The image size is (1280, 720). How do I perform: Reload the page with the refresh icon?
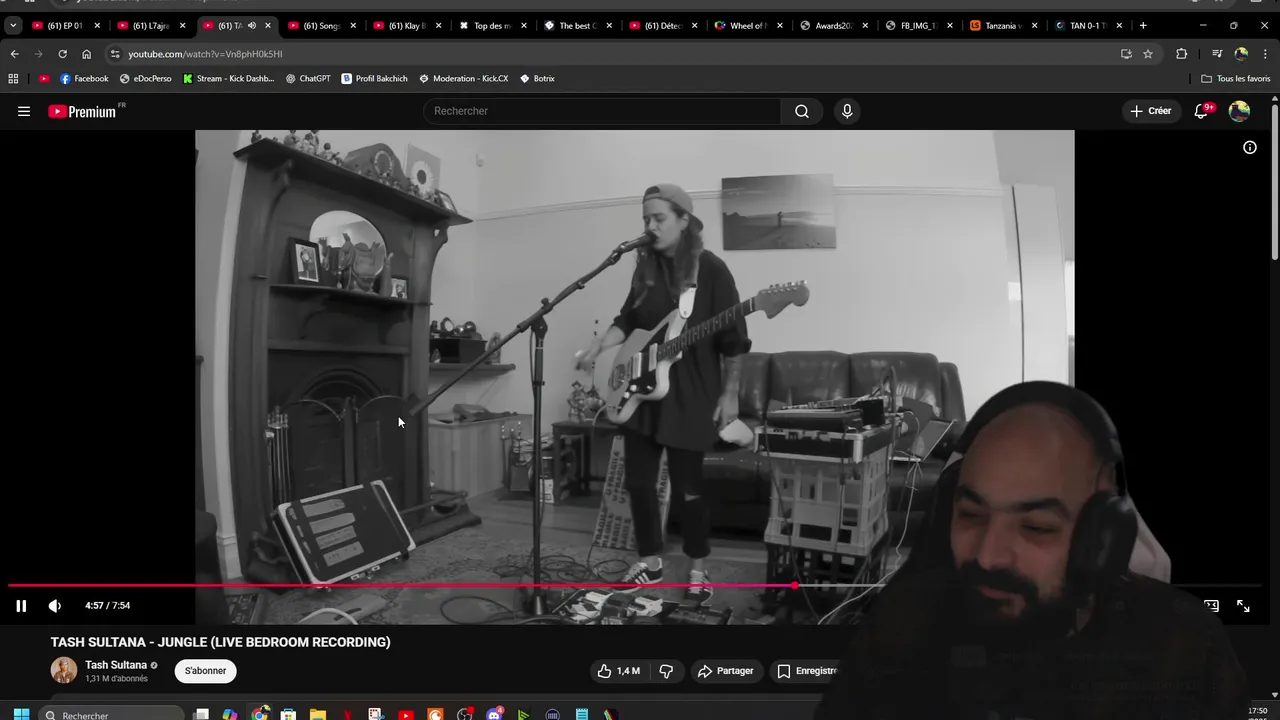coord(62,54)
